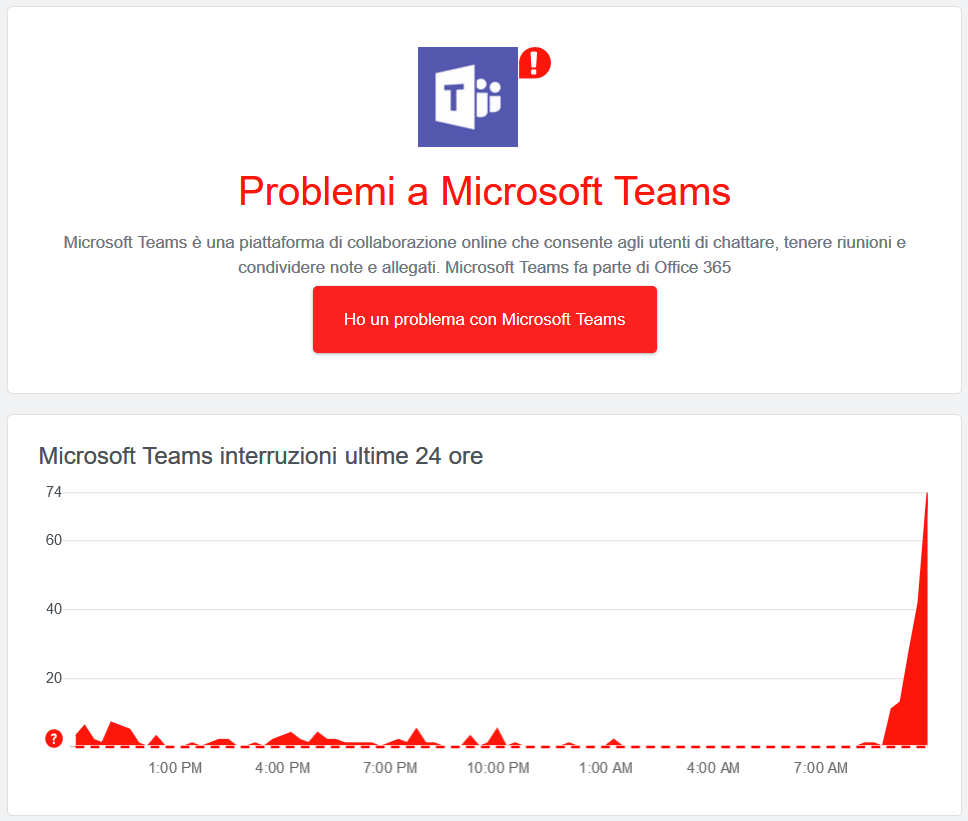
Task: Click the Microsoft Teams description paragraph
Action: [x=484, y=255]
